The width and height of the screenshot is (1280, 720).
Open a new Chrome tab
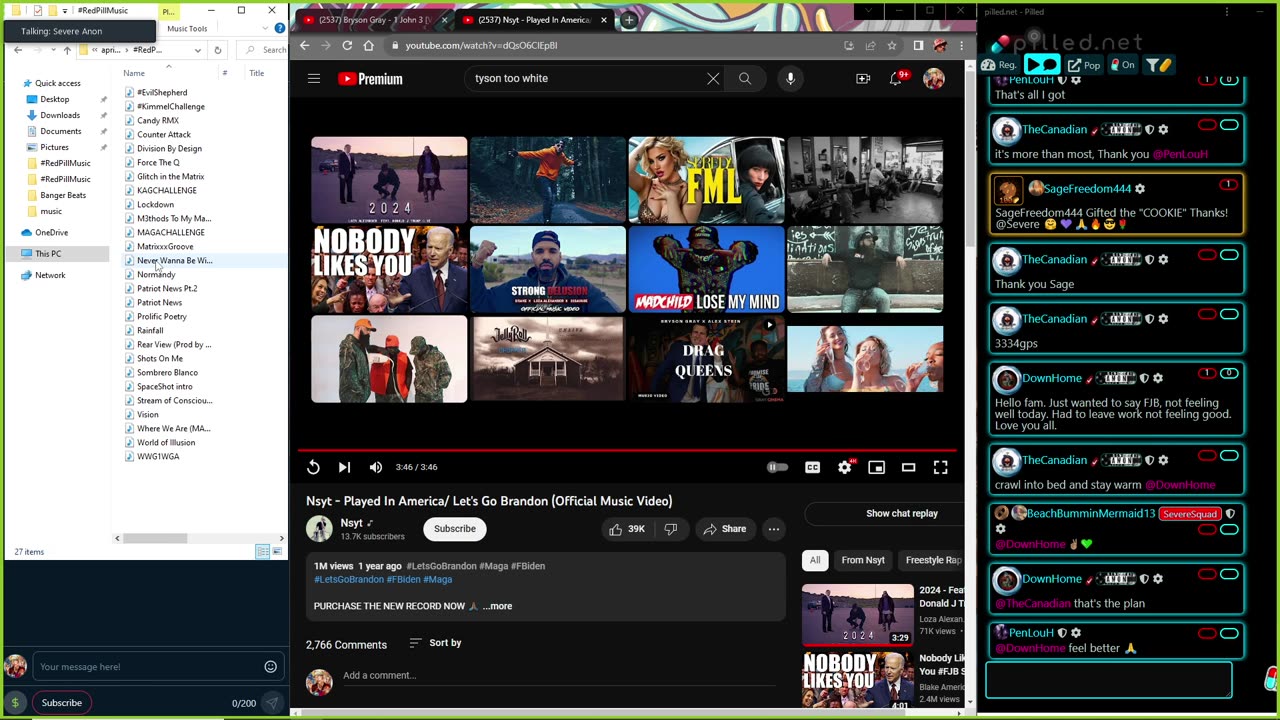pos(629,19)
